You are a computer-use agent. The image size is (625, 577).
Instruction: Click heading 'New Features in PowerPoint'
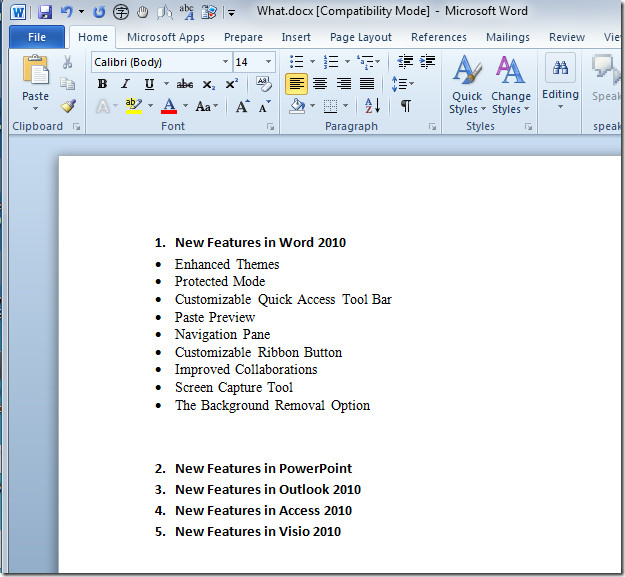(263, 469)
